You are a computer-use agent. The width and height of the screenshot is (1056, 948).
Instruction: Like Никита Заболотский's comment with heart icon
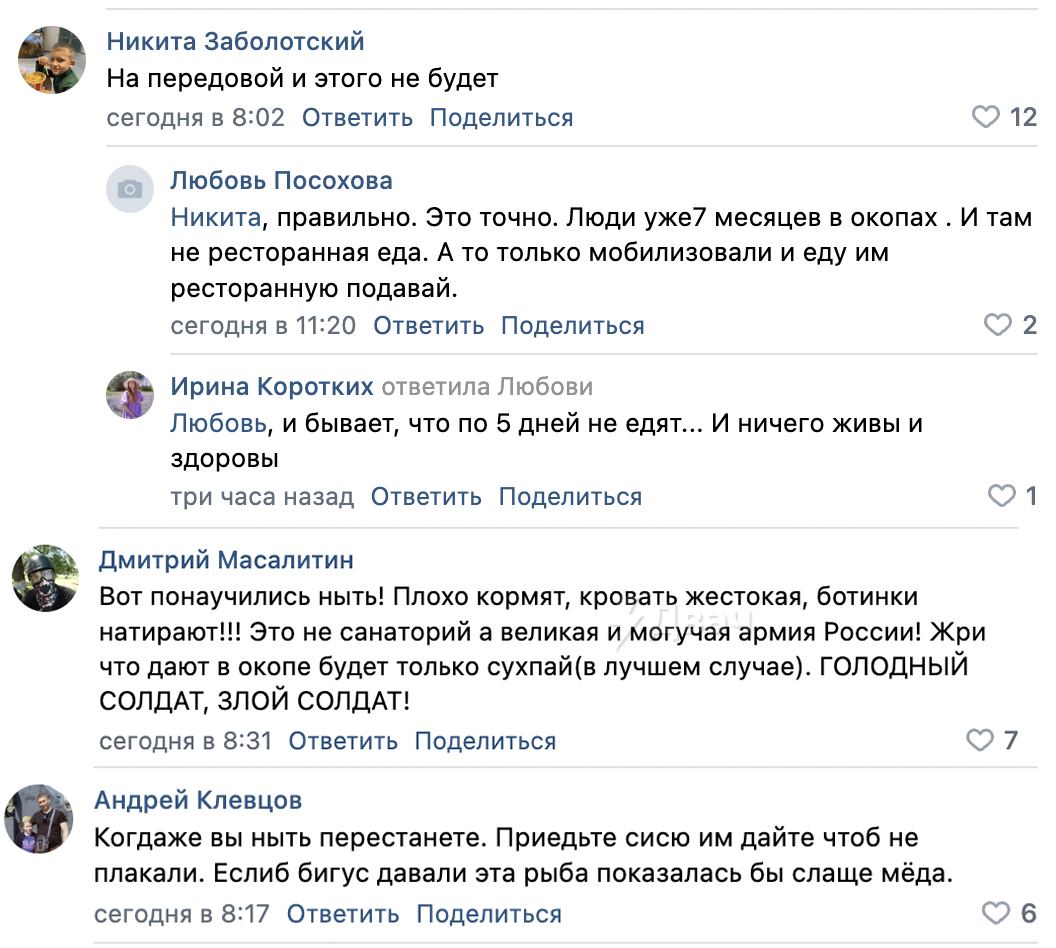(x=985, y=117)
